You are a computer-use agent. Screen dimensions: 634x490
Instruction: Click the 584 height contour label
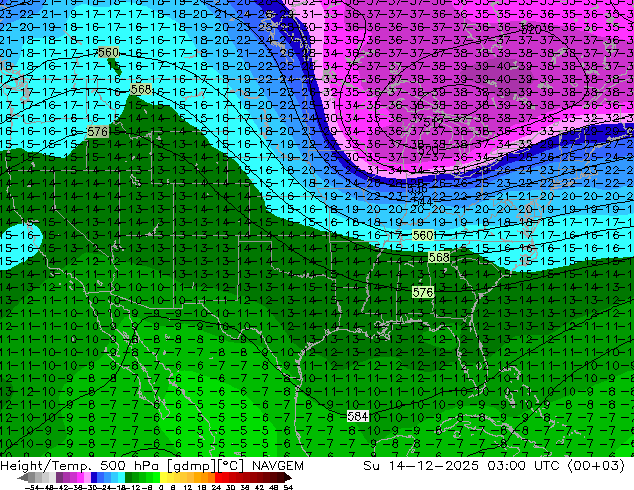(358, 416)
